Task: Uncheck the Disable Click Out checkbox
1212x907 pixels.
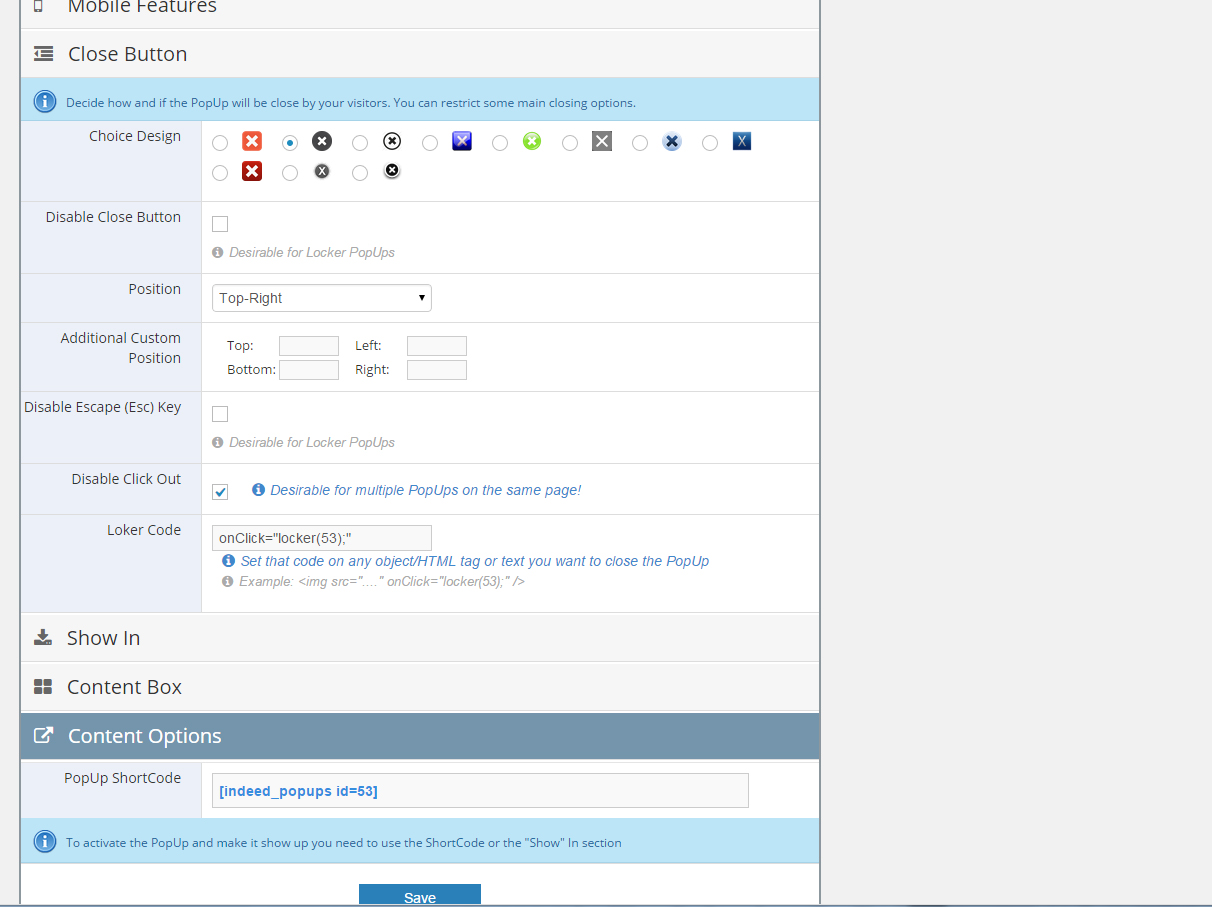Action: (220, 491)
